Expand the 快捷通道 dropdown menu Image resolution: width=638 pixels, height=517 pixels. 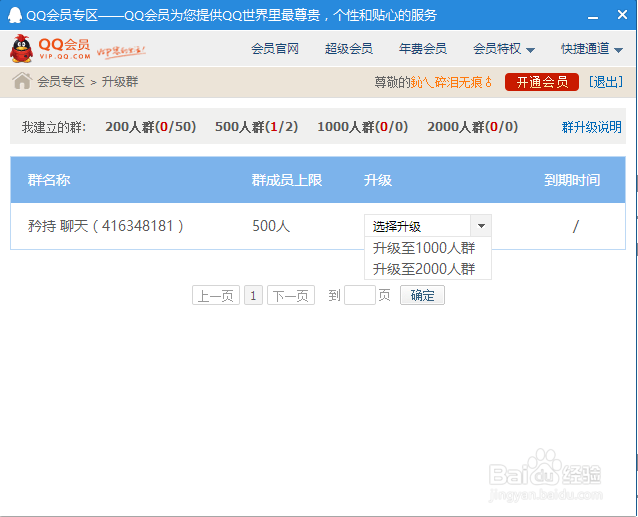(x=592, y=49)
